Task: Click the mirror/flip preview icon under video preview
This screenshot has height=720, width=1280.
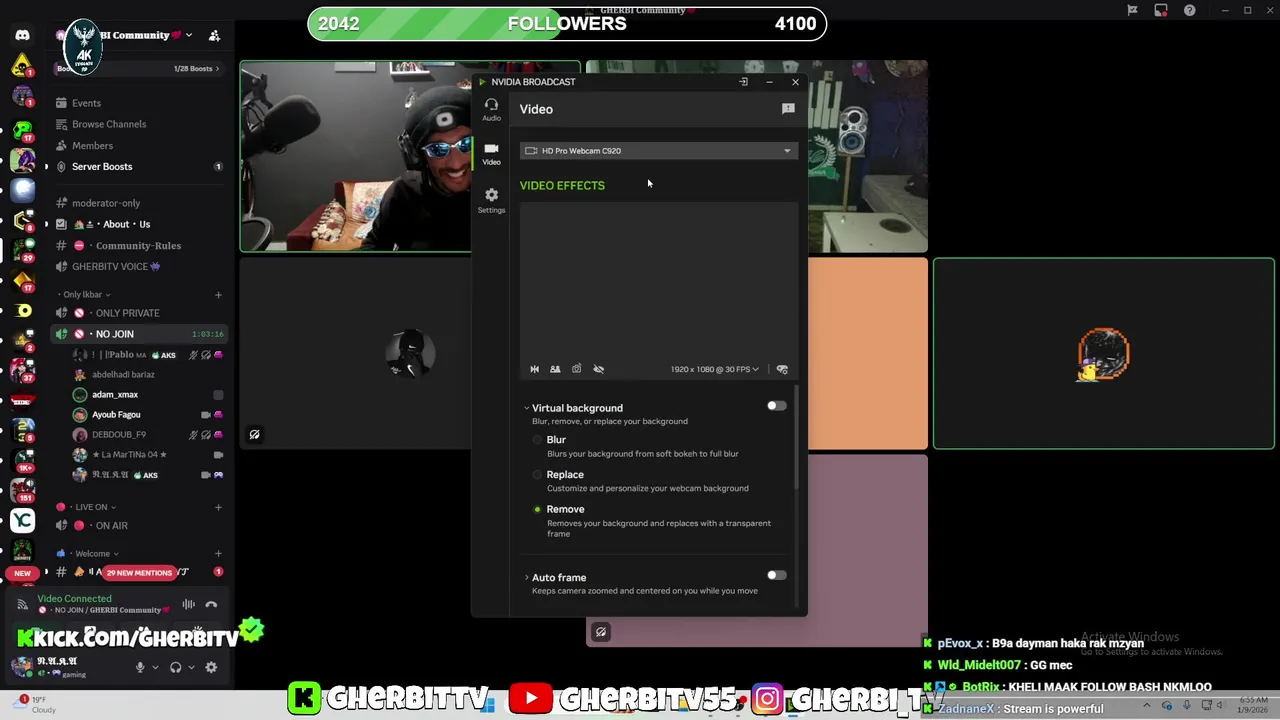Action: 534,369
